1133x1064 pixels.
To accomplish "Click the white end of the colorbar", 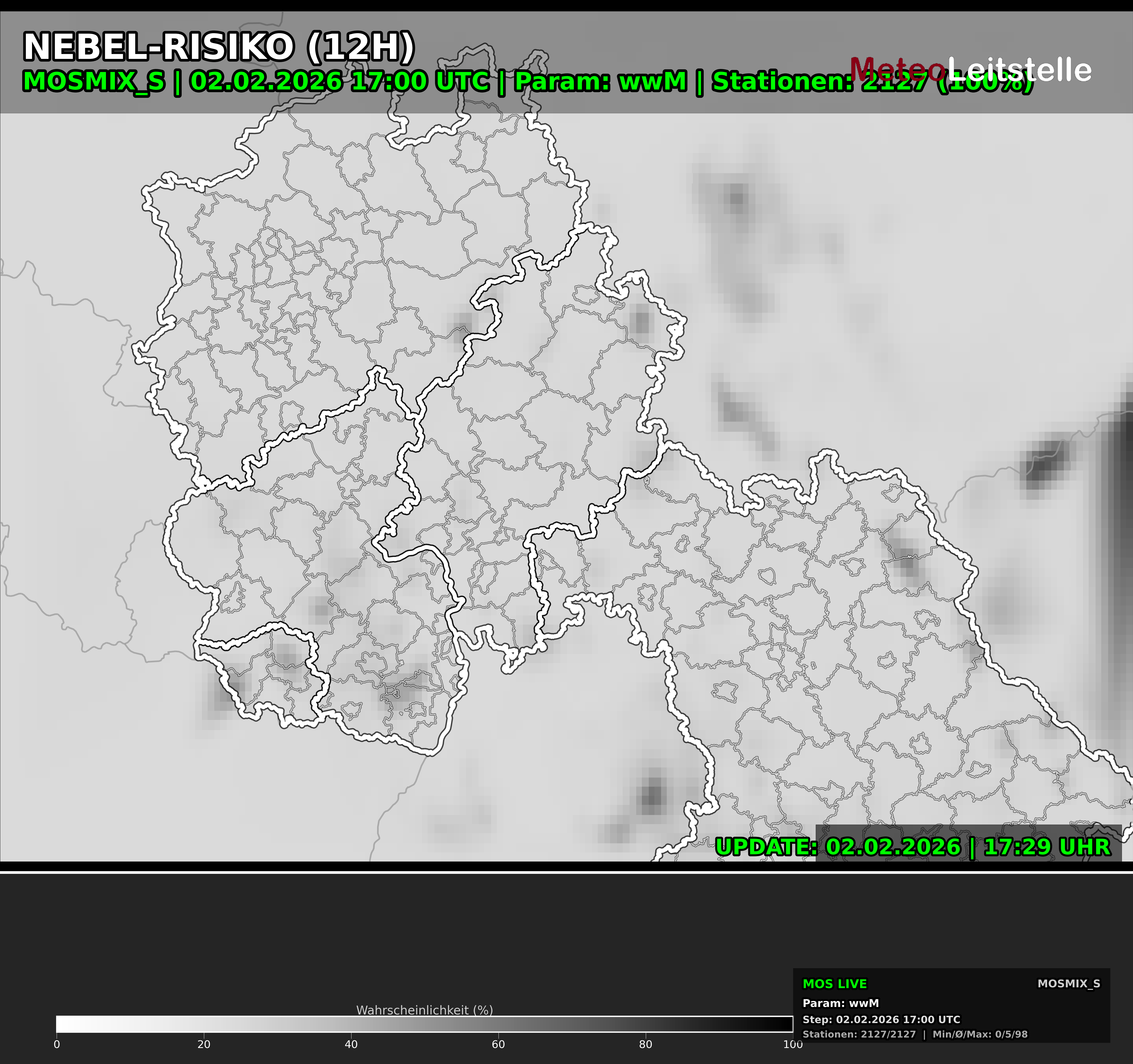I will (63, 1024).
